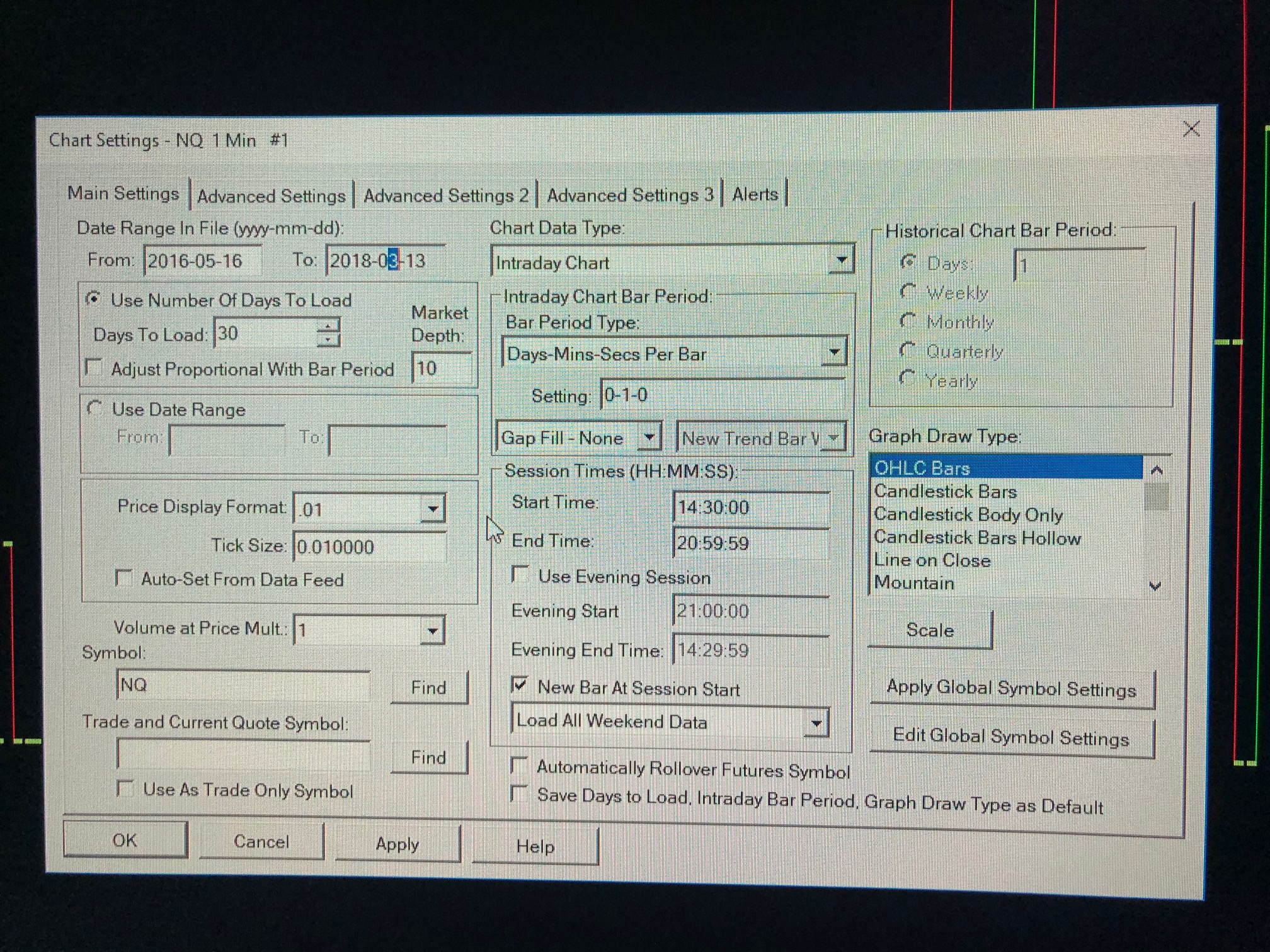Uncheck New Bar At Session Start
Screen dimensions: 1270x952
pyautogui.click(x=520, y=685)
